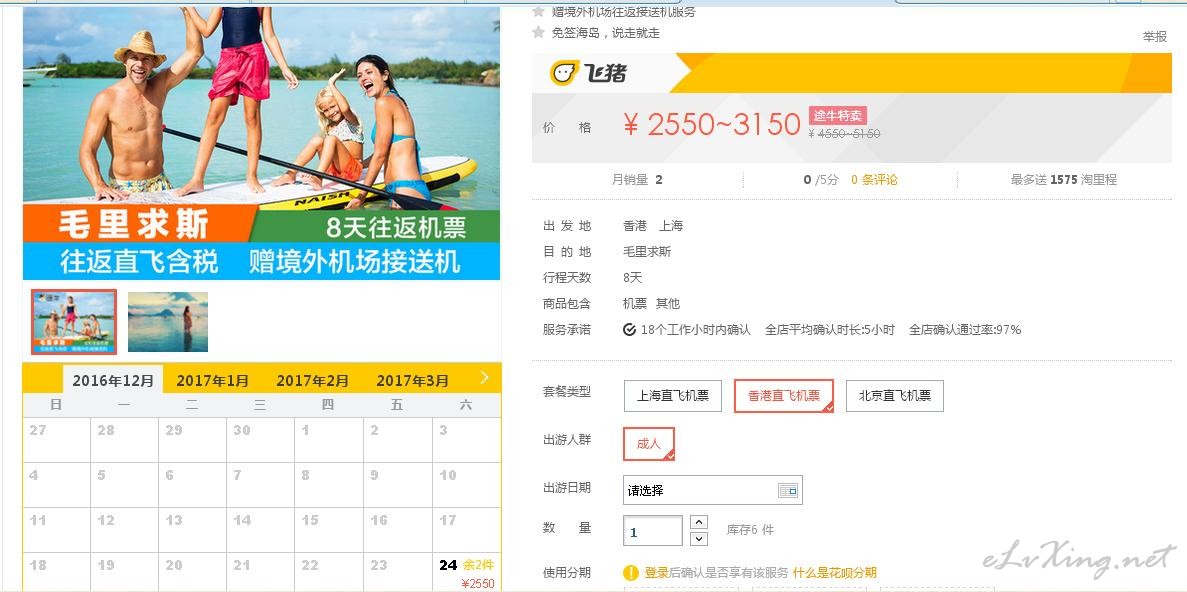Switch calendar to 2017年1月 tab

[x=213, y=381]
